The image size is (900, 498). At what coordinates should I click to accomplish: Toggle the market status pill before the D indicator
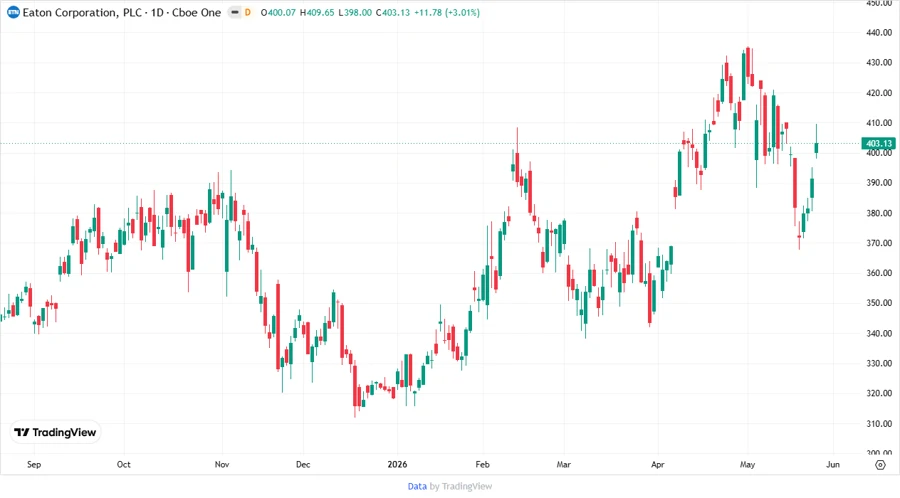pyautogui.click(x=234, y=12)
